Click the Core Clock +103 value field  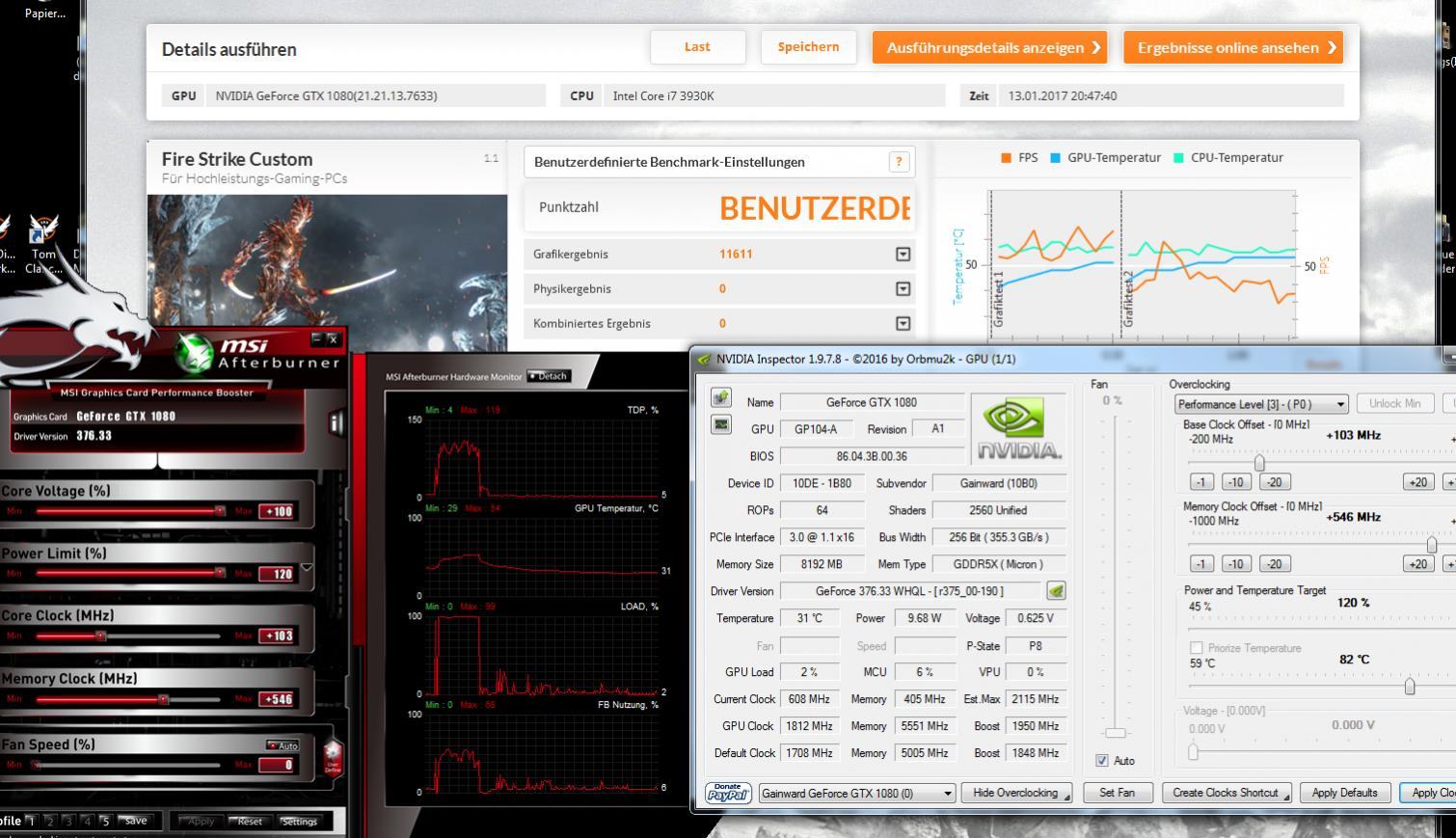[278, 635]
